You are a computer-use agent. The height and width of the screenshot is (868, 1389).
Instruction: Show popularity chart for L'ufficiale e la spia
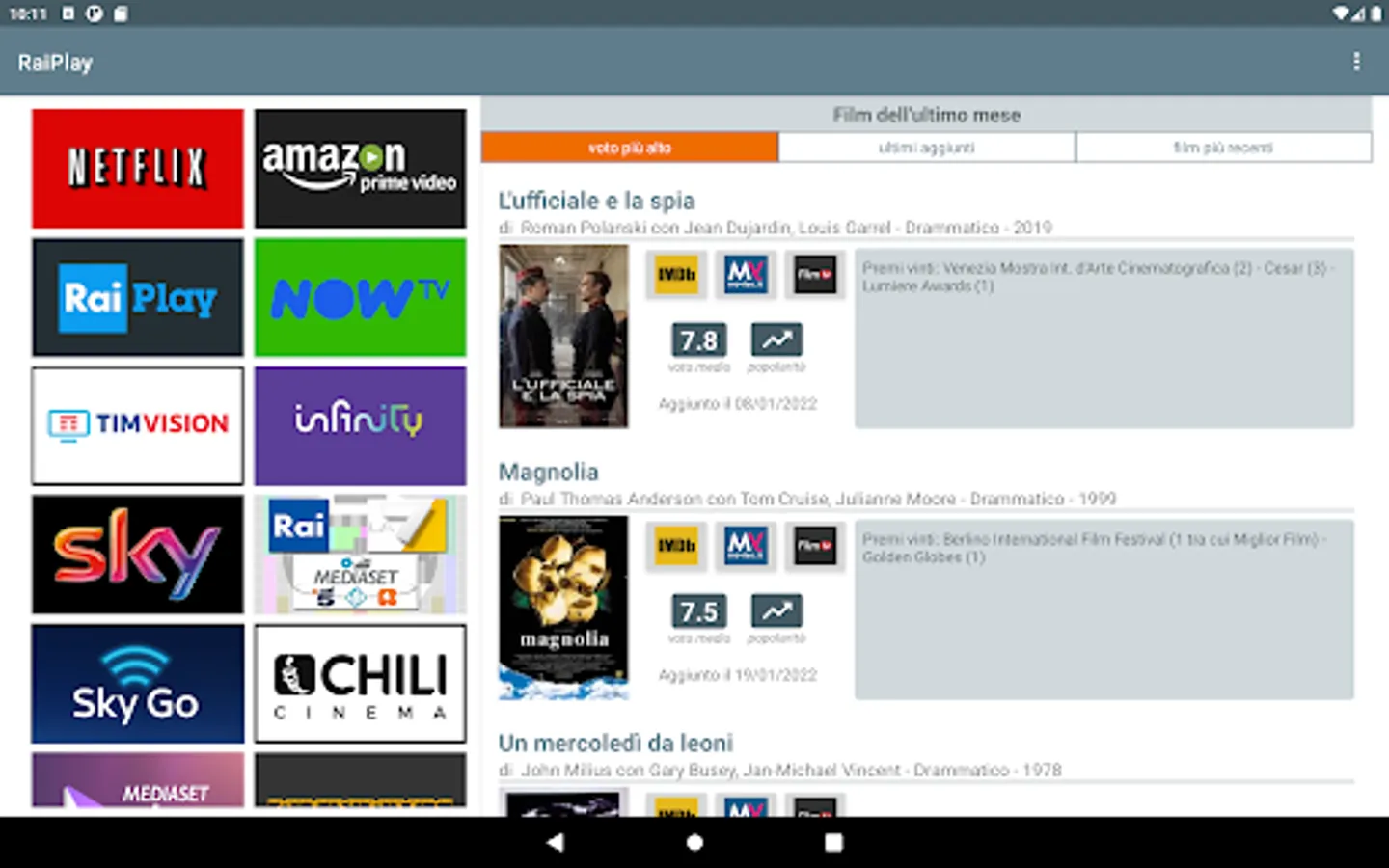776,339
